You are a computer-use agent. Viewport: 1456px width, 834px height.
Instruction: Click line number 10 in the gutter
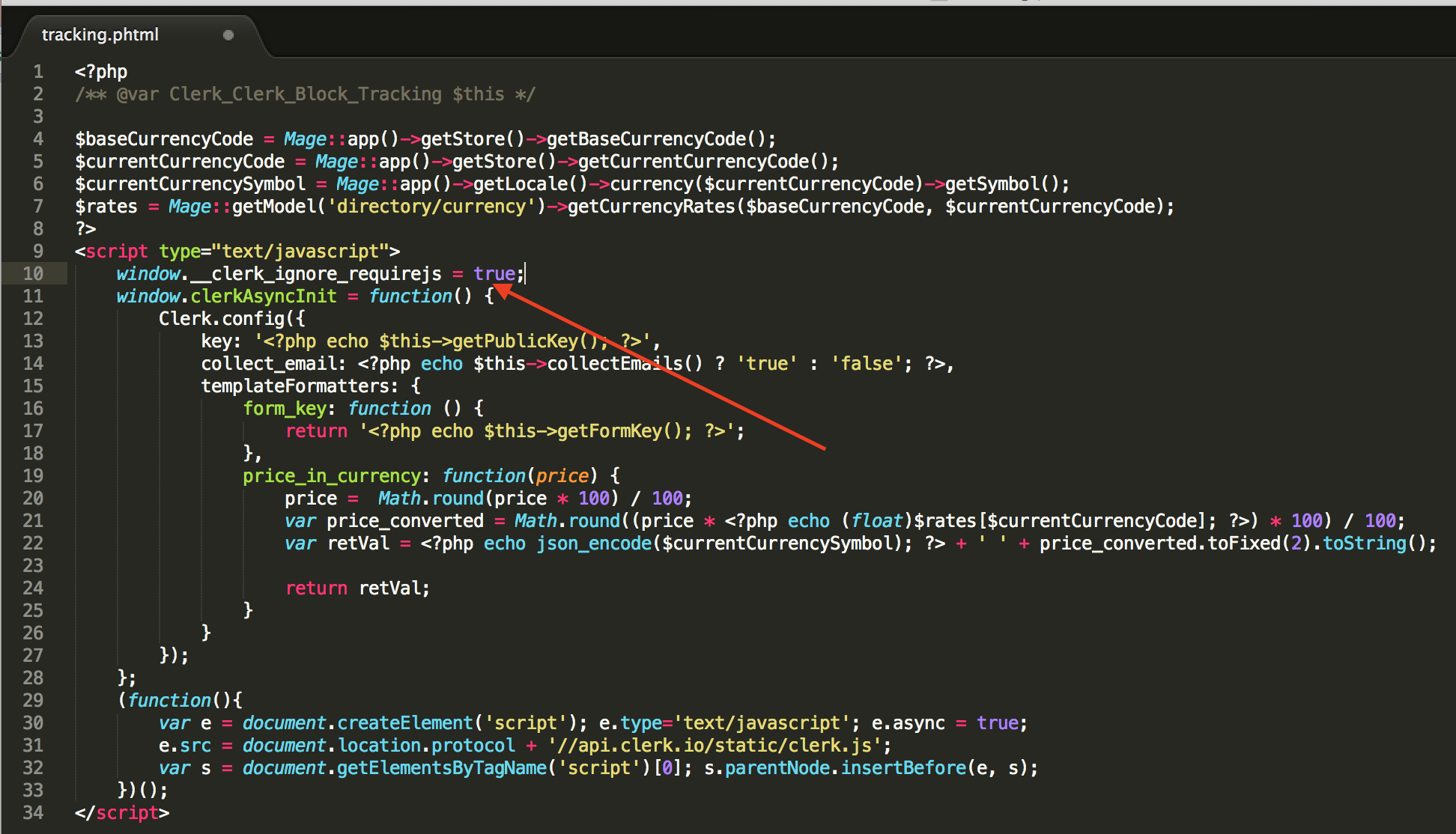tap(33, 274)
